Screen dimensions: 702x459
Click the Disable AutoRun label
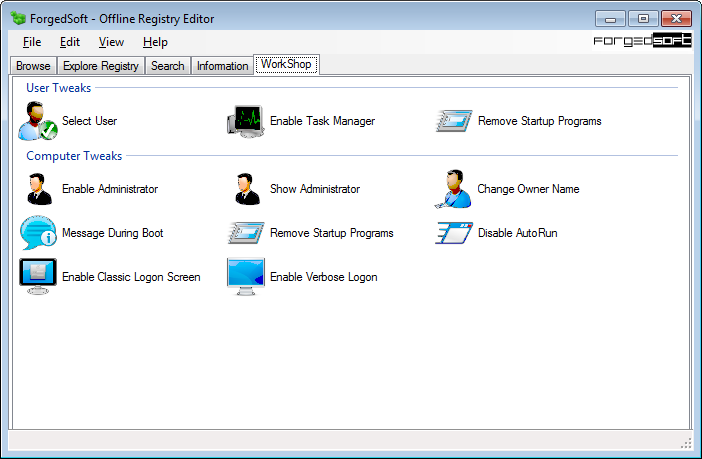click(x=518, y=233)
